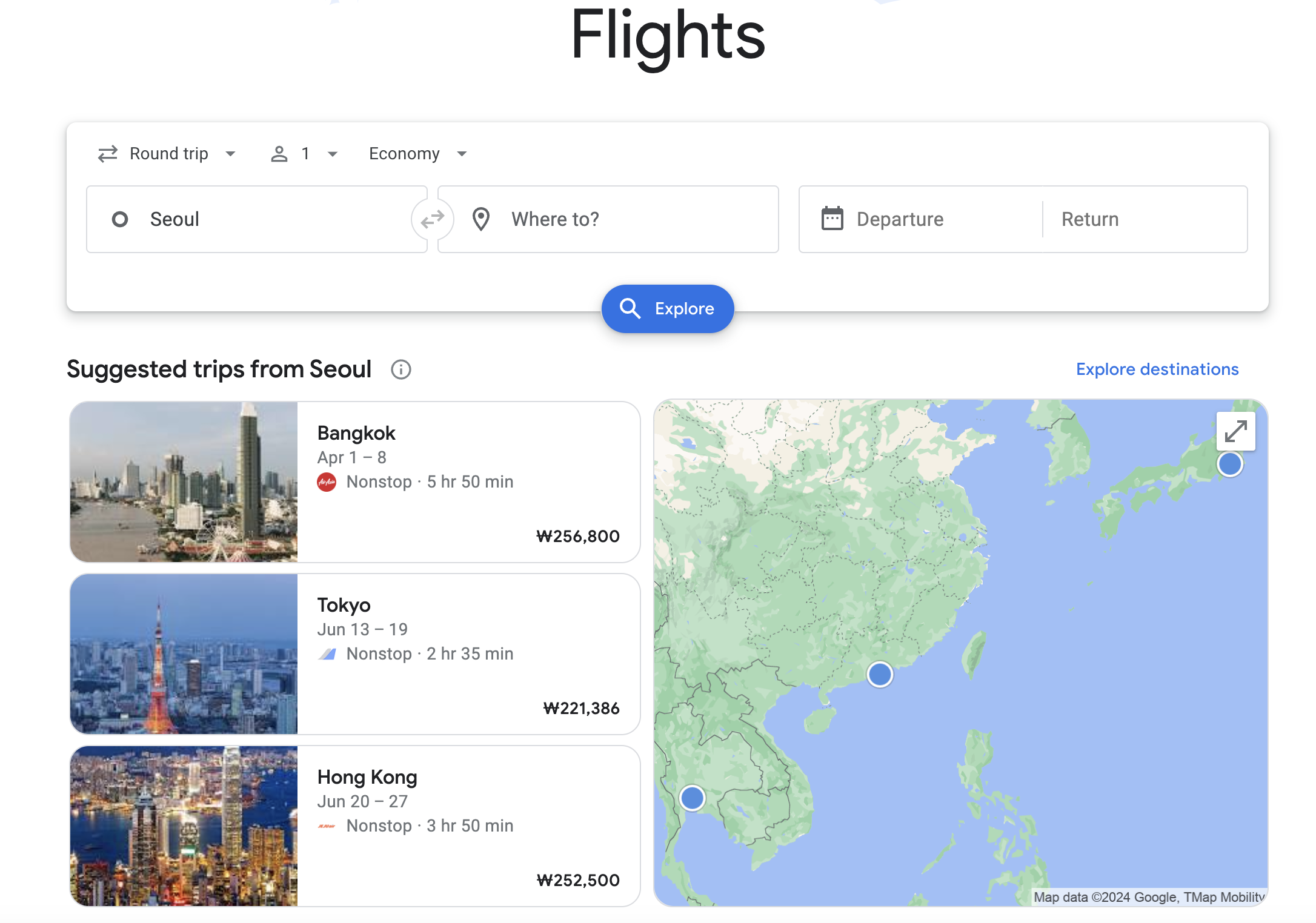The width and height of the screenshot is (1316, 923).
Task: Click the Seoul origin circle input icon
Action: click(x=119, y=218)
